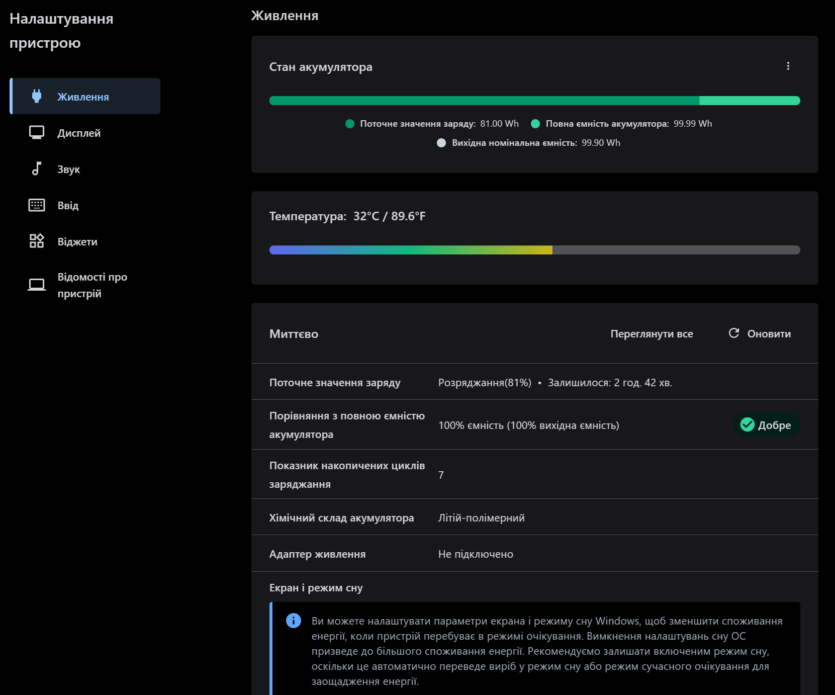Click the battery charge progress bar
Viewport: 835px width, 695px height.
pyautogui.click(x=535, y=101)
